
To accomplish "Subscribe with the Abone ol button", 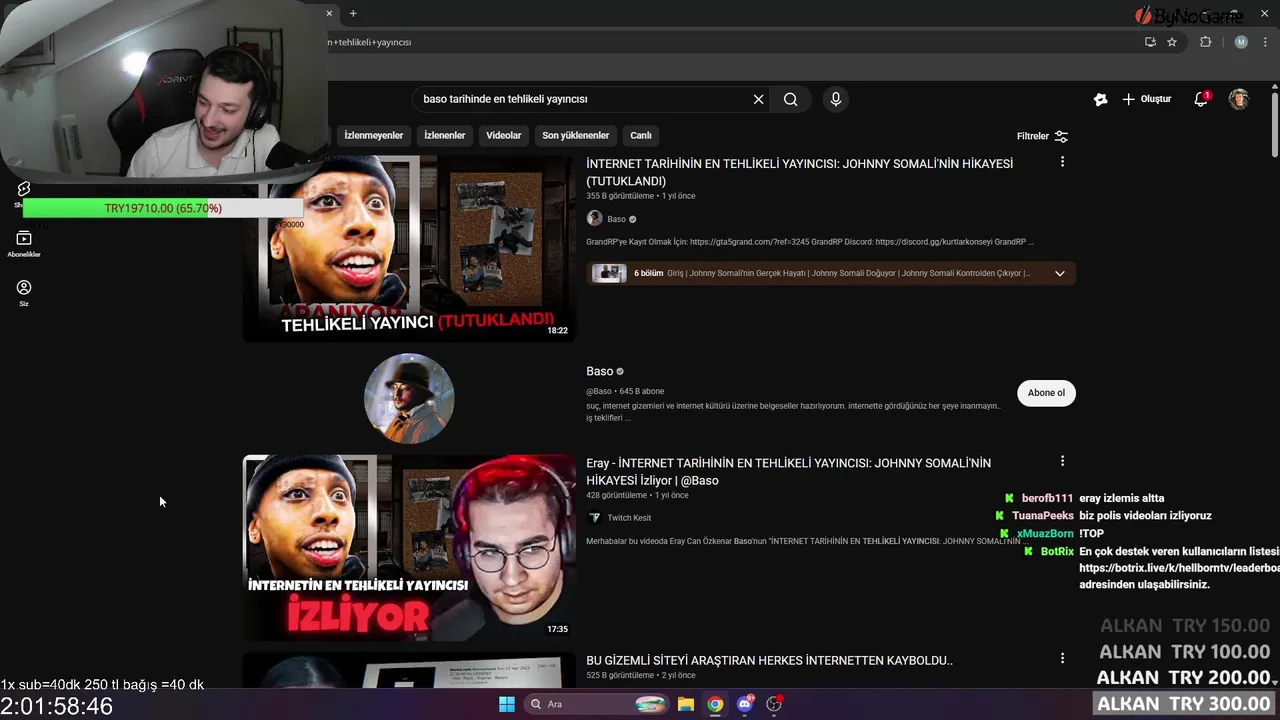I will pyautogui.click(x=1046, y=393).
